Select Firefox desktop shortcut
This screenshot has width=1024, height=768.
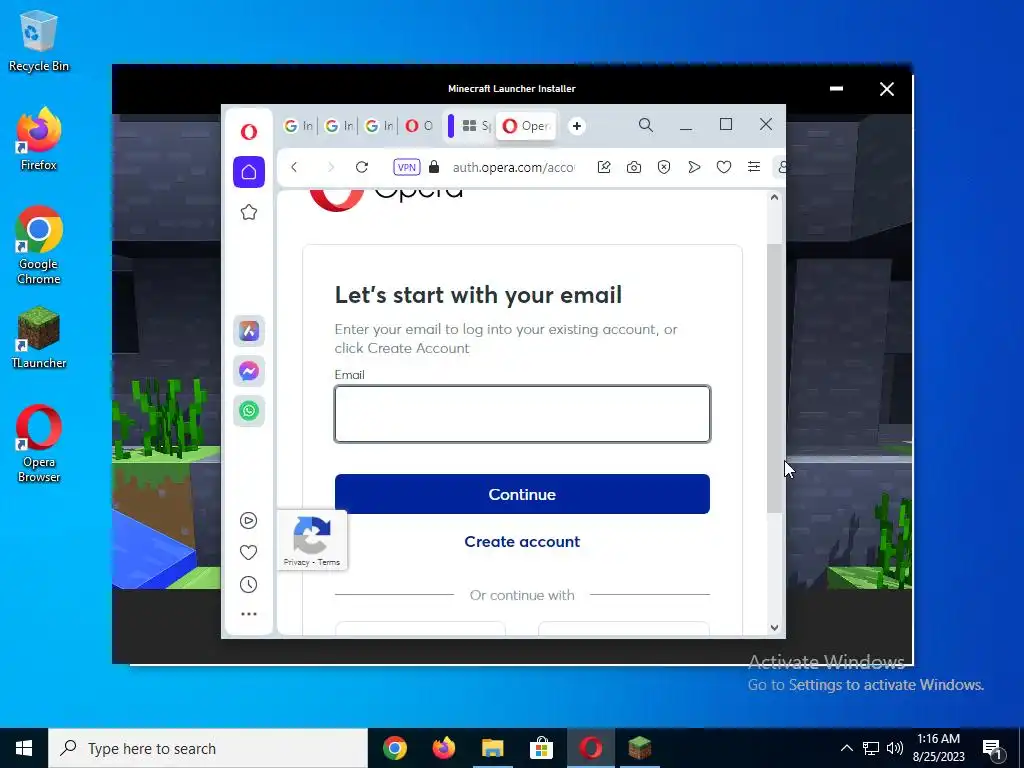coord(39,140)
